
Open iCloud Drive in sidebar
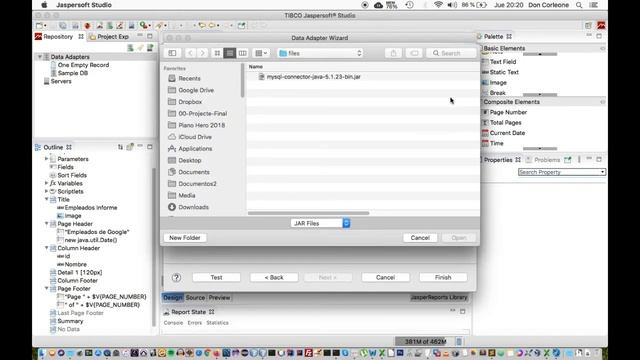click(x=194, y=137)
